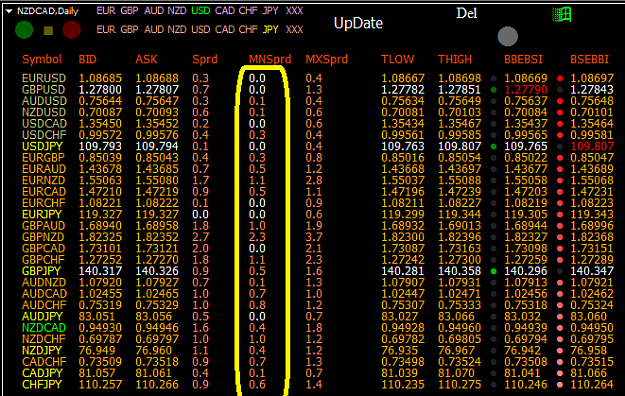Click the Sprd column header
Viewport: 625px width, 396px height.
tap(205, 60)
